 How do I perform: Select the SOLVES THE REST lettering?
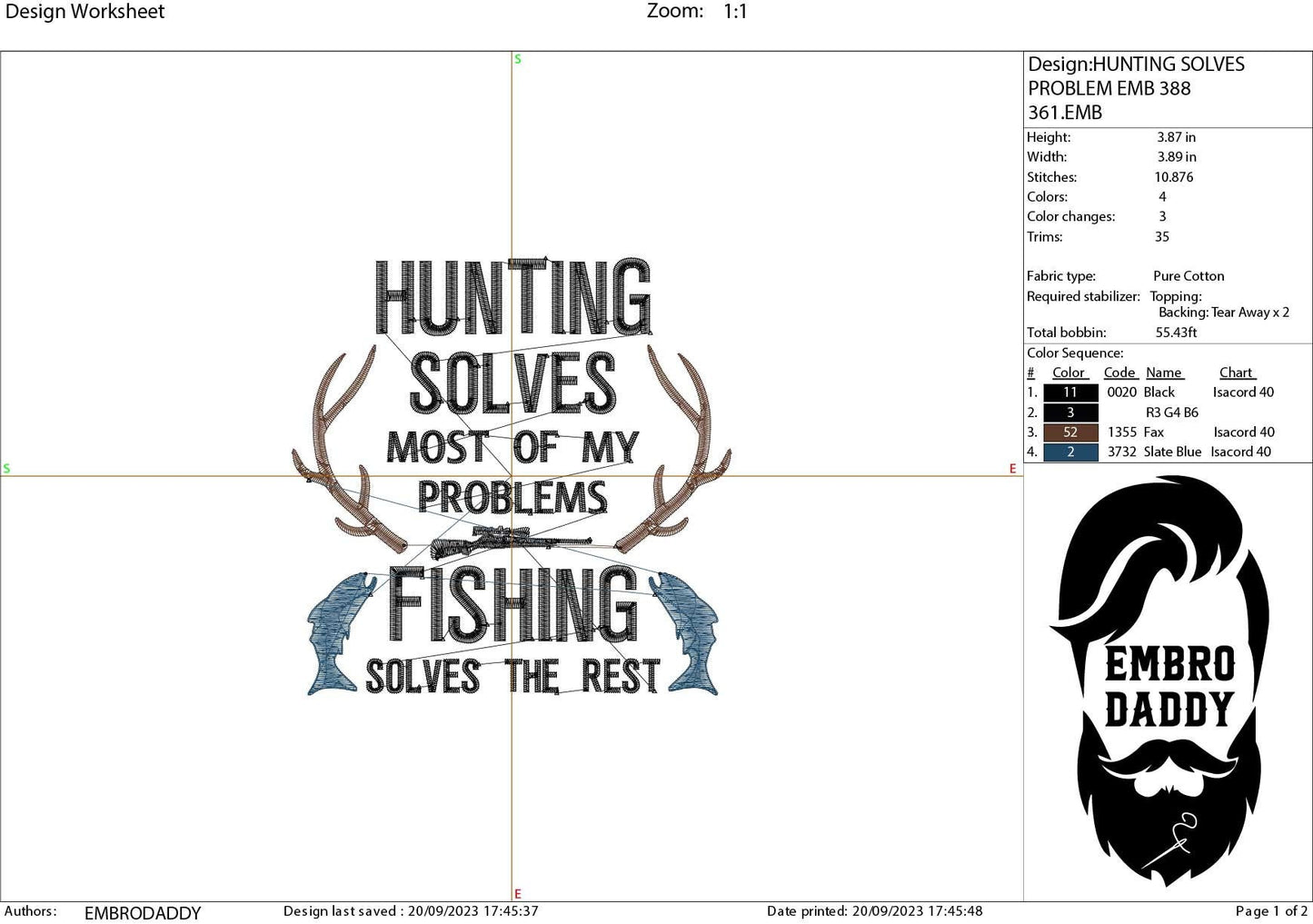tap(513, 677)
